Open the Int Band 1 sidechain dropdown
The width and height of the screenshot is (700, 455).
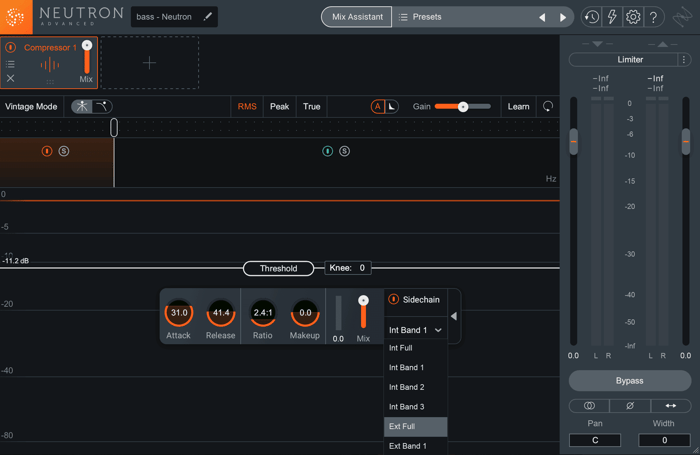[x=415, y=330]
